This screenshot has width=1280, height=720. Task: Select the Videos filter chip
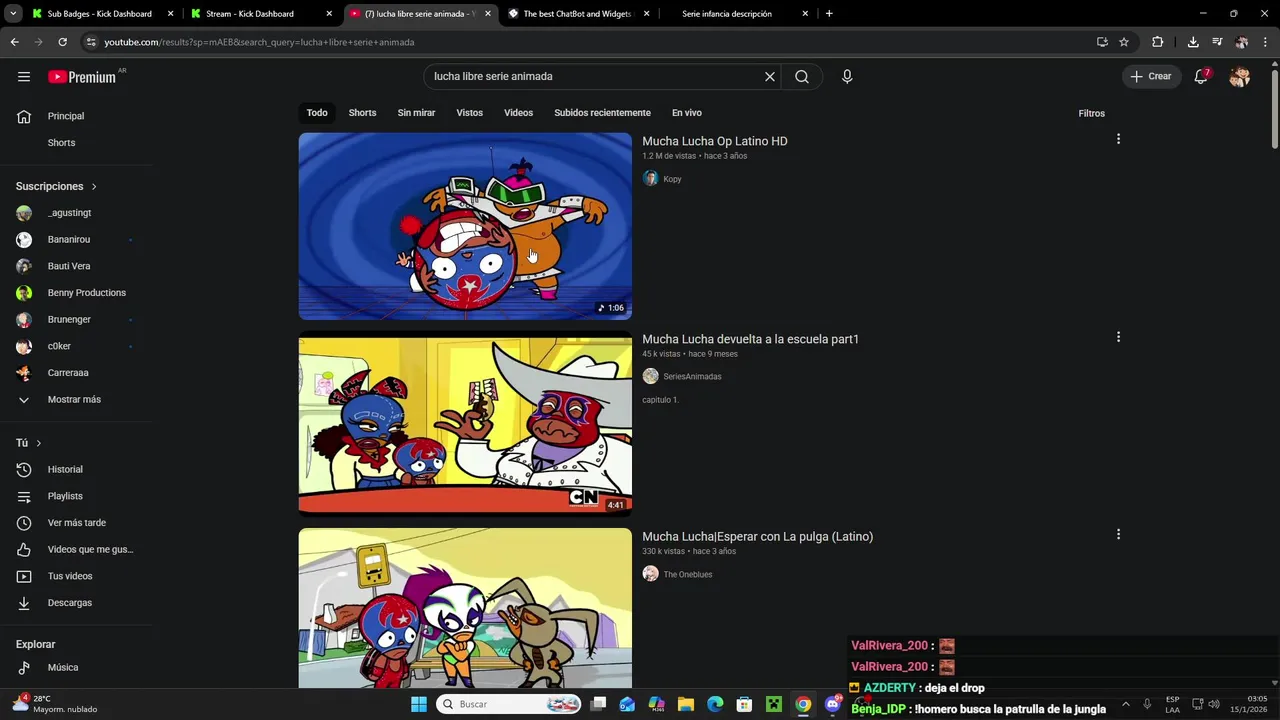coord(518,113)
